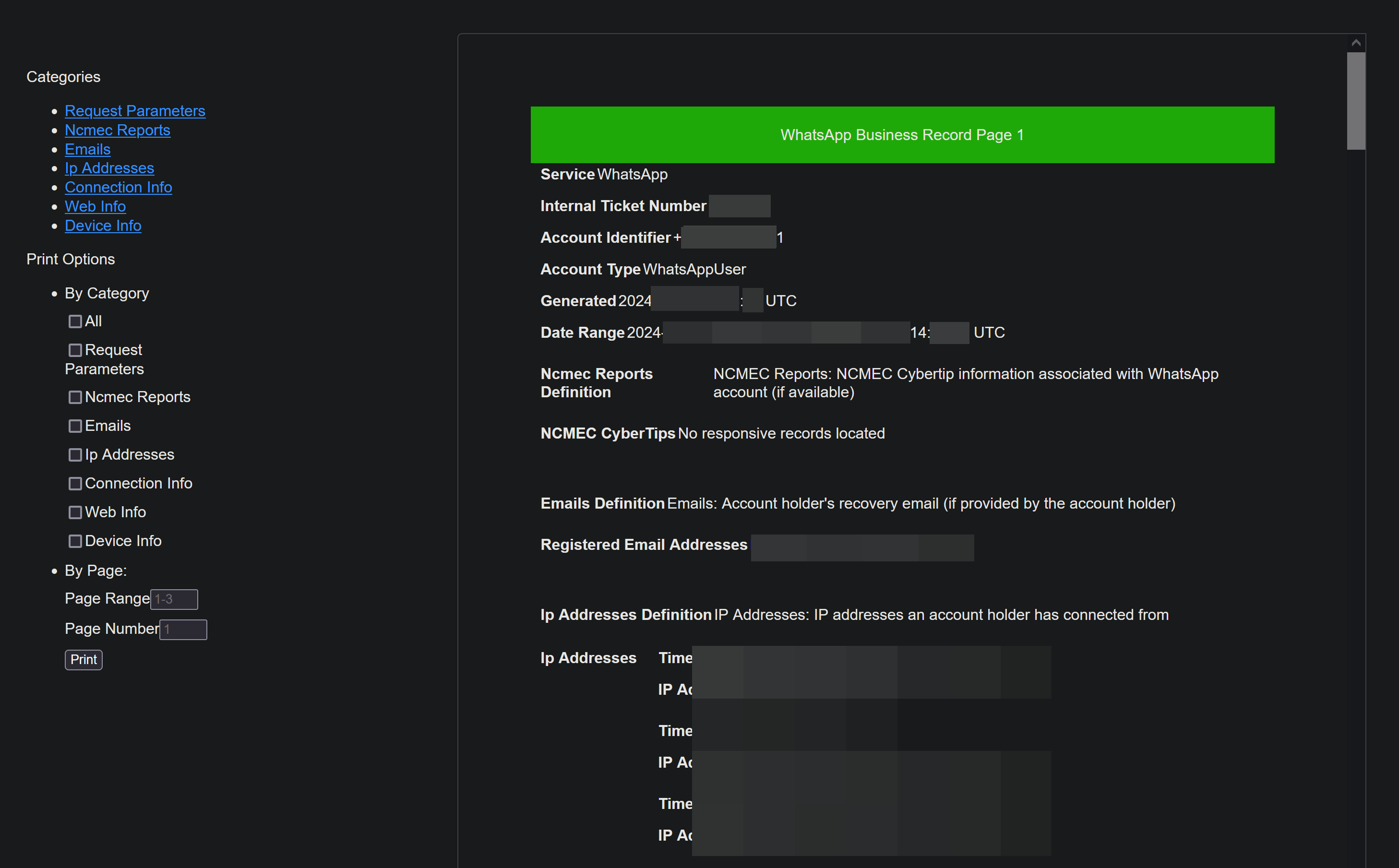This screenshot has width=1399, height=868.
Task: Focus the Page Range input field
Action: 174,599
